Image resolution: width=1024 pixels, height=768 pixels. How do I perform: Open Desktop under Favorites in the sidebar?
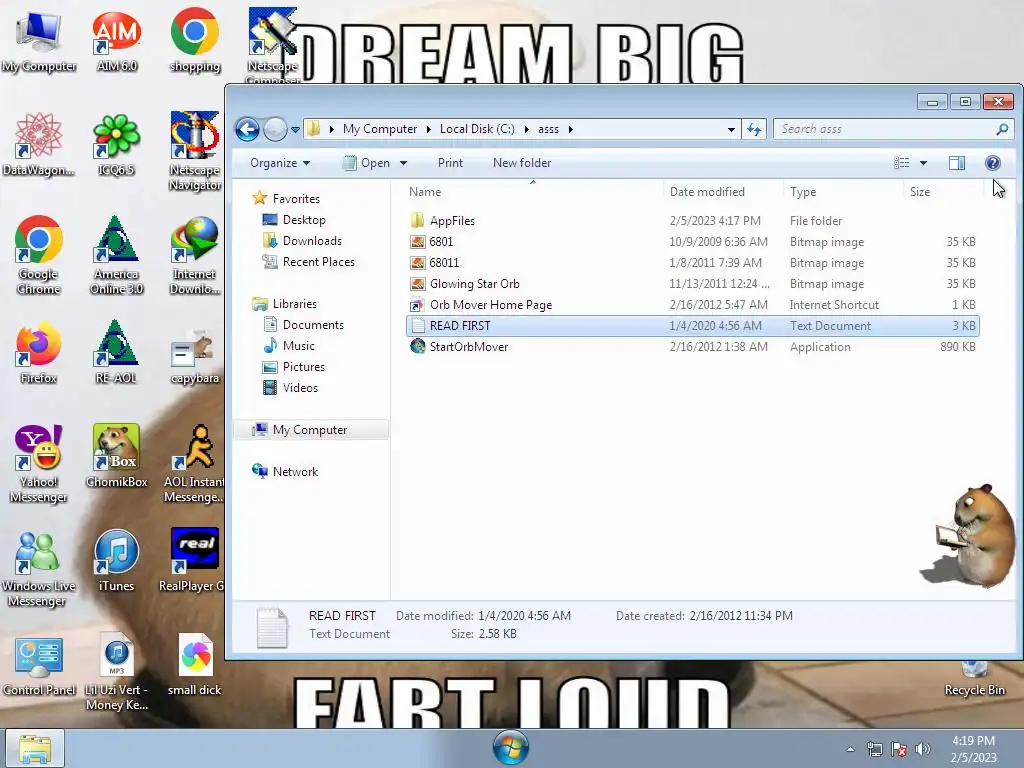click(x=294, y=220)
